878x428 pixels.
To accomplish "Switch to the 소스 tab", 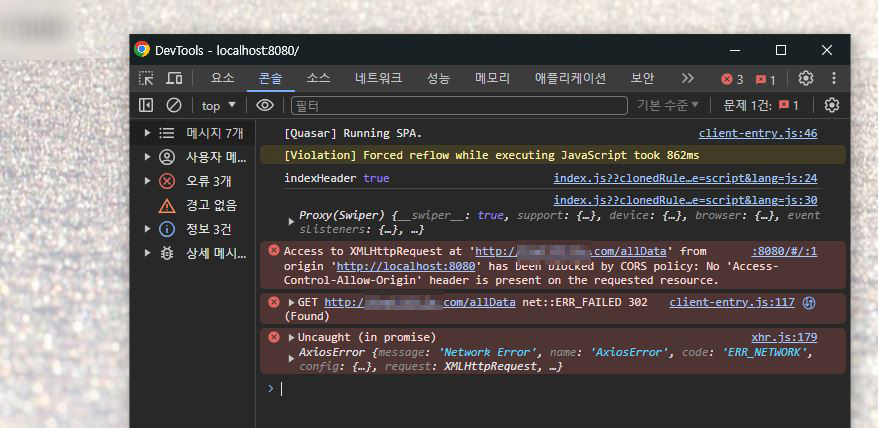I will coord(318,78).
